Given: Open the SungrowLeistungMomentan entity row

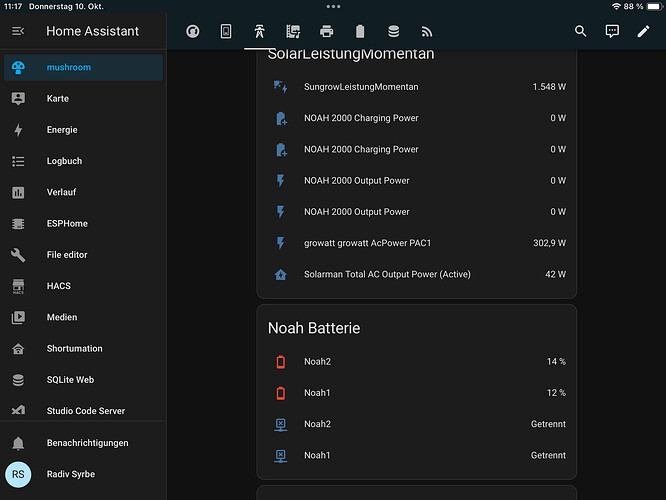Looking at the screenshot, I should 417,87.
